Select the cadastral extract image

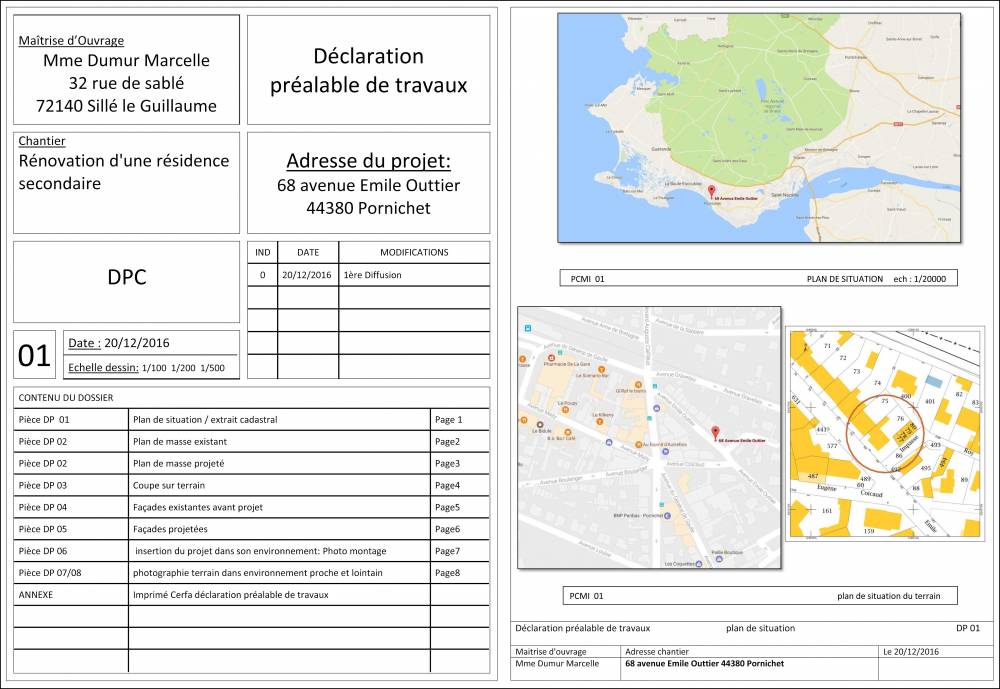click(x=884, y=435)
